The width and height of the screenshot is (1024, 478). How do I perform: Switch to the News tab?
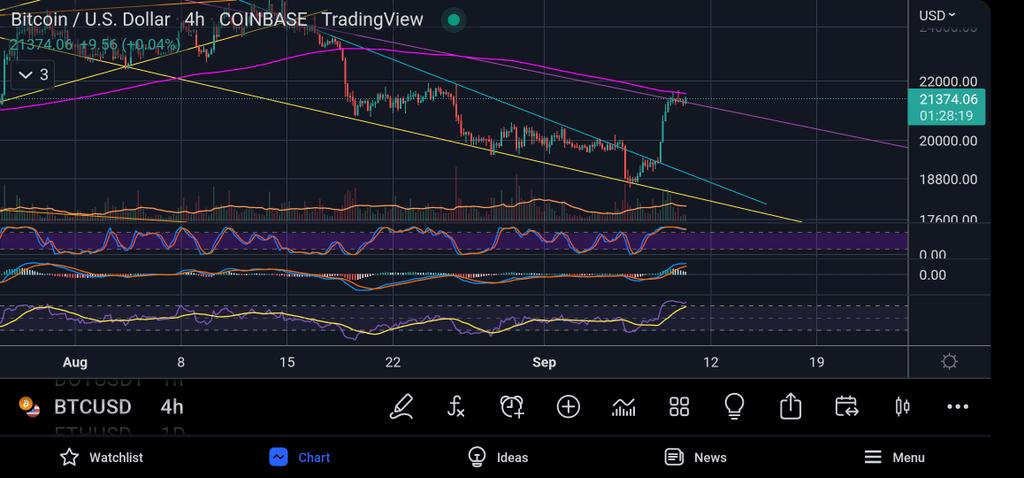pyautogui.click(x=696, y=457)
